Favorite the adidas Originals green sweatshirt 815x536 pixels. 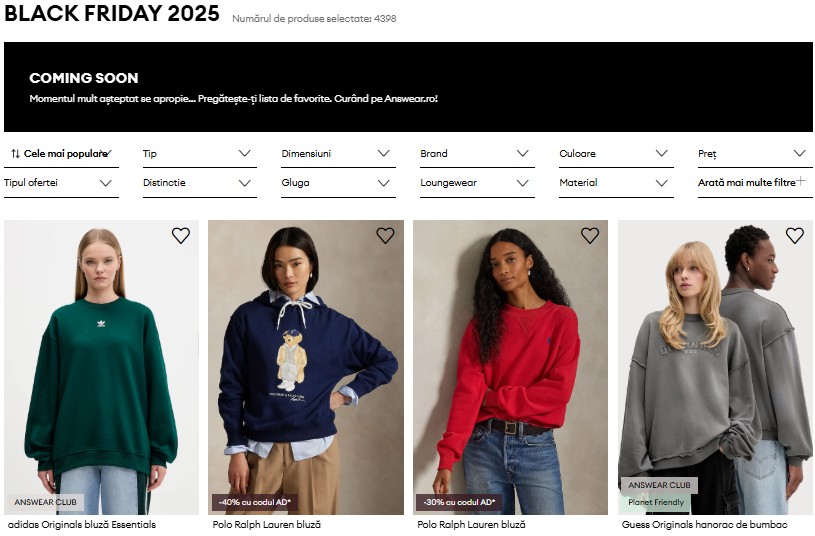tap(180, 236)
